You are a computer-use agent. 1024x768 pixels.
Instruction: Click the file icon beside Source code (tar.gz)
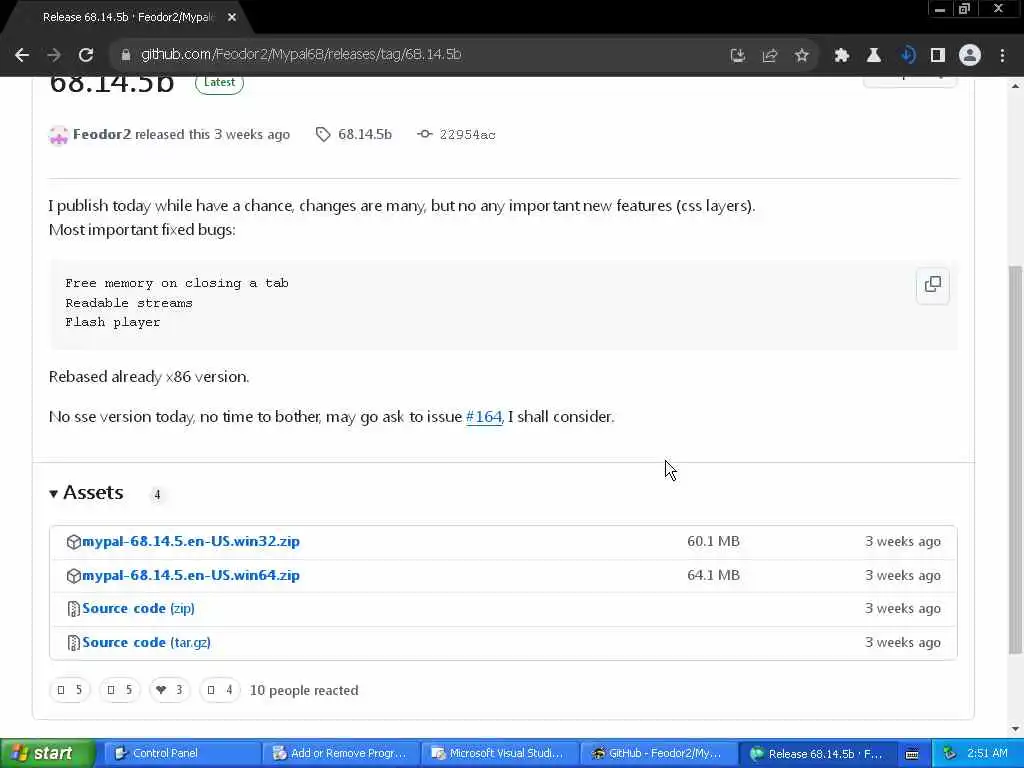[73, 643]
